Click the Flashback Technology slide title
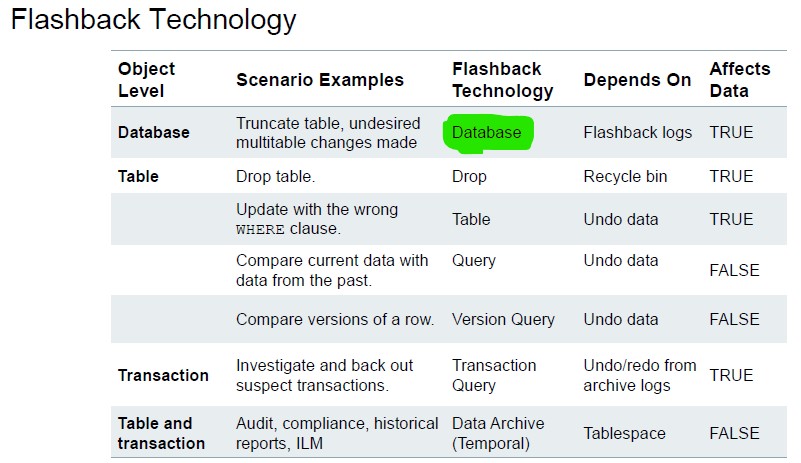801x463 pixels. click(x=153, y=19)
